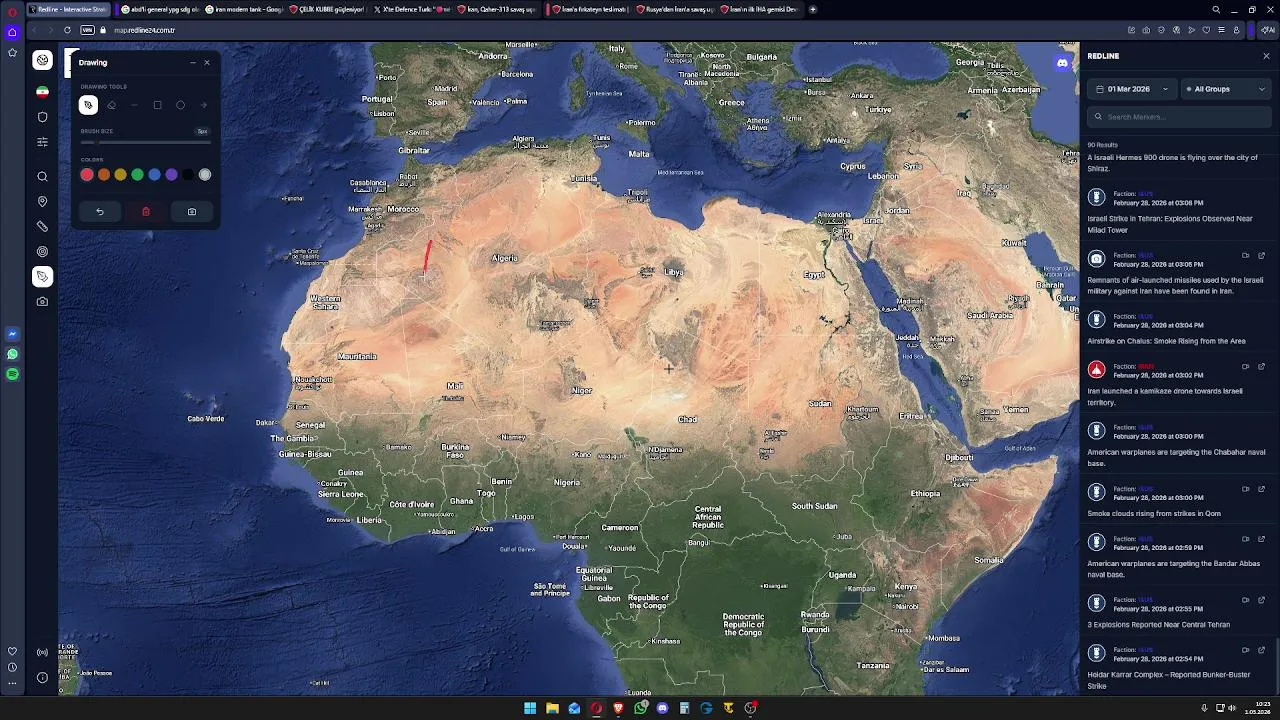The image size is (1280, 720).
Task: Open the Windows Start menu
Action: (530, 708)
